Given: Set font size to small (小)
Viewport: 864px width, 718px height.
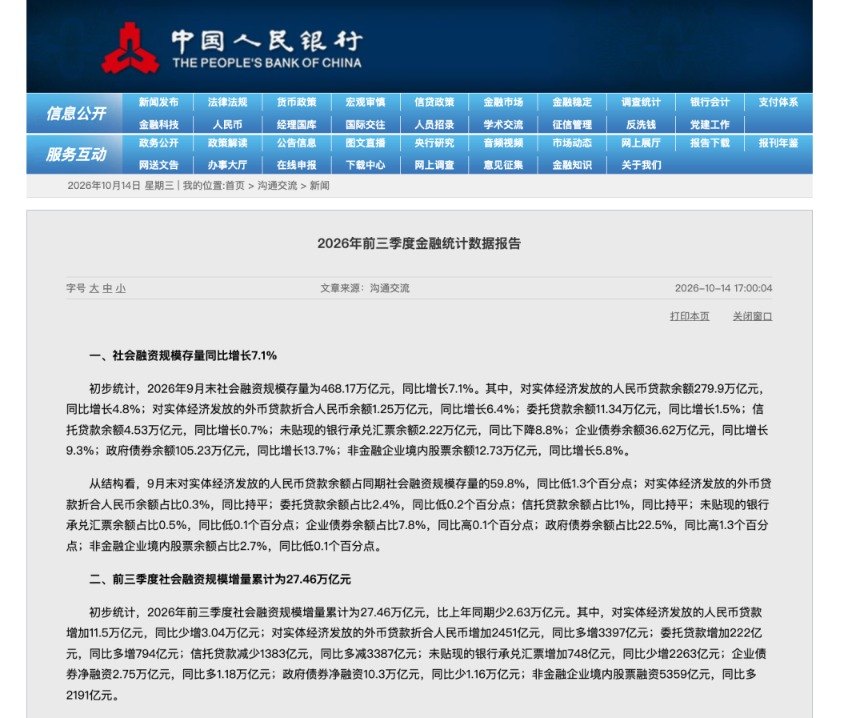Looking at the screenshot, I should (121, 288).
